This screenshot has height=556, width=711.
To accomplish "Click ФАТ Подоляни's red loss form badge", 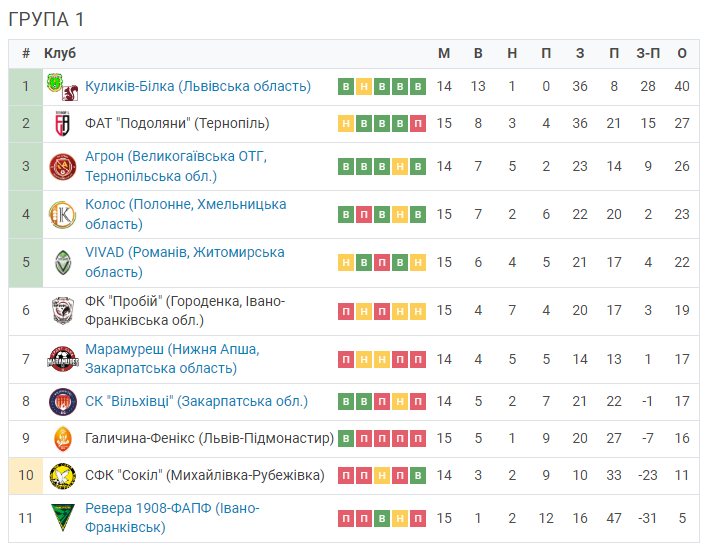I will click(x=418, y=123).
